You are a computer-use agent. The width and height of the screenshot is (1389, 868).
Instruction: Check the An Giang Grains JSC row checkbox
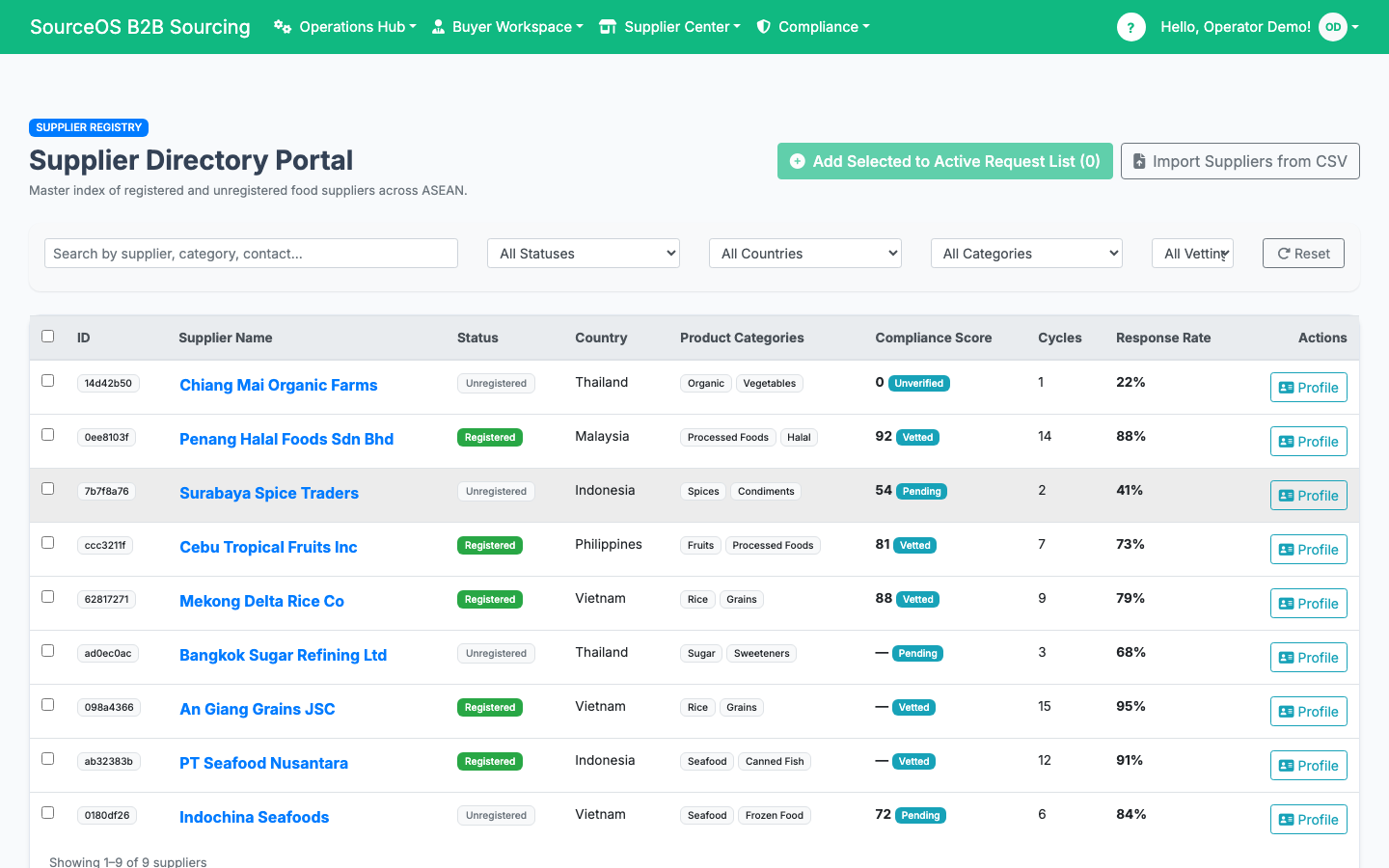47,705
